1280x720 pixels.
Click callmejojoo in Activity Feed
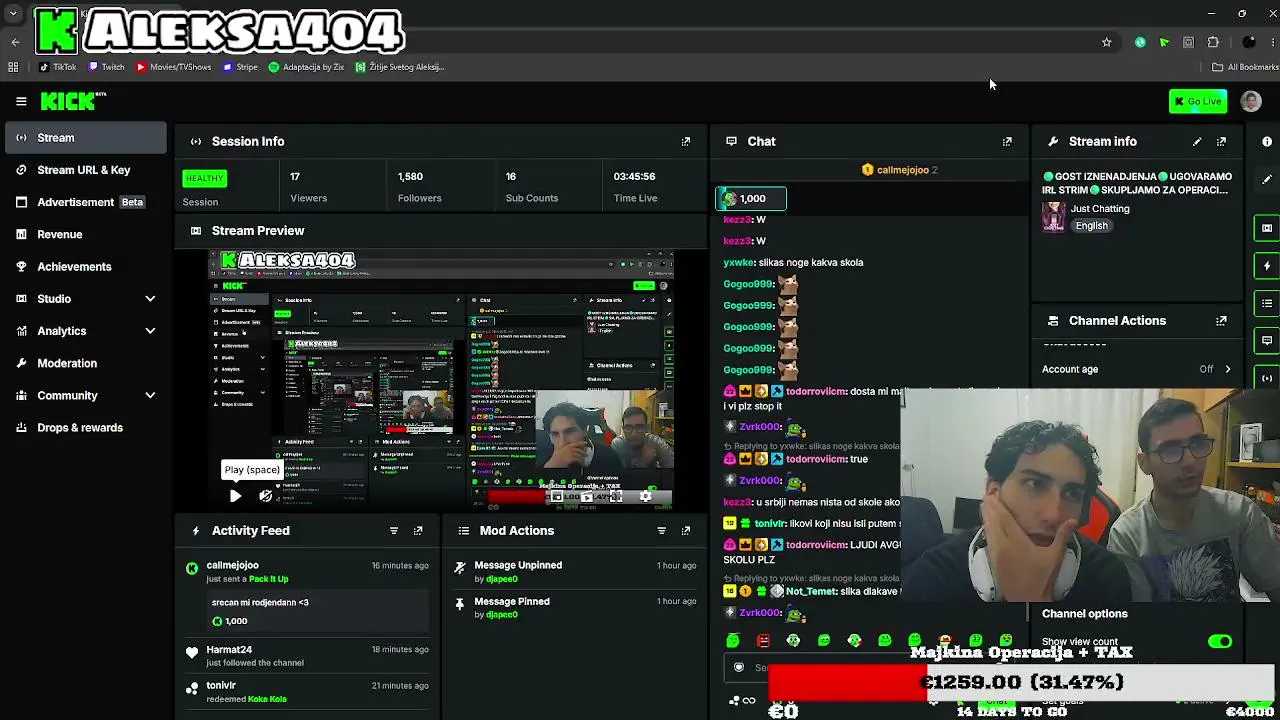[232, 565]
